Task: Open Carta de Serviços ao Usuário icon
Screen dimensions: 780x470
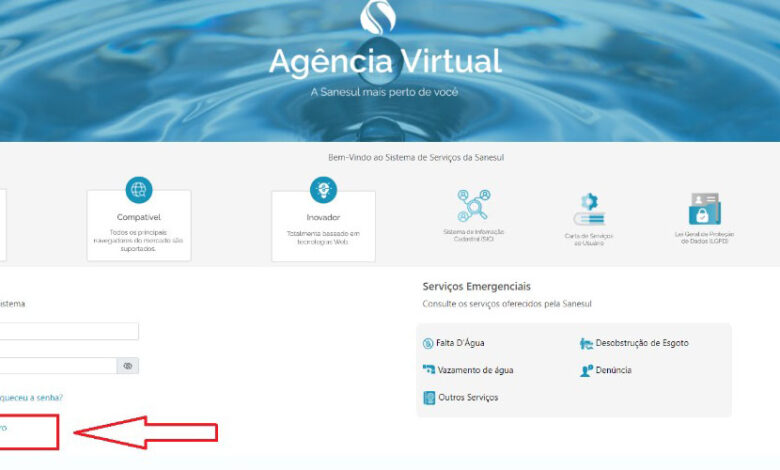Action: coord(589,210)
